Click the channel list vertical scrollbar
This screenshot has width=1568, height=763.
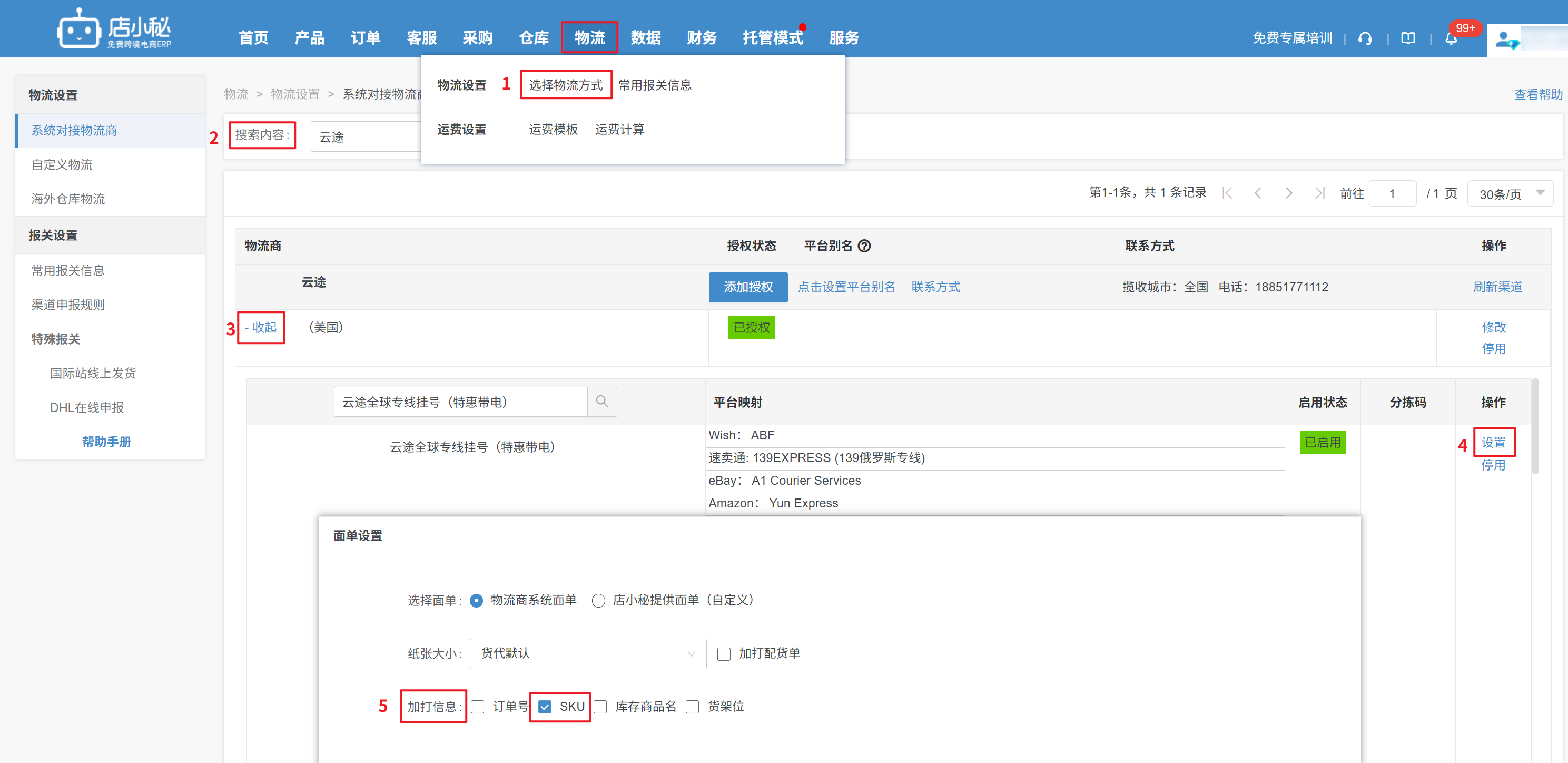tap(1534, 426)
